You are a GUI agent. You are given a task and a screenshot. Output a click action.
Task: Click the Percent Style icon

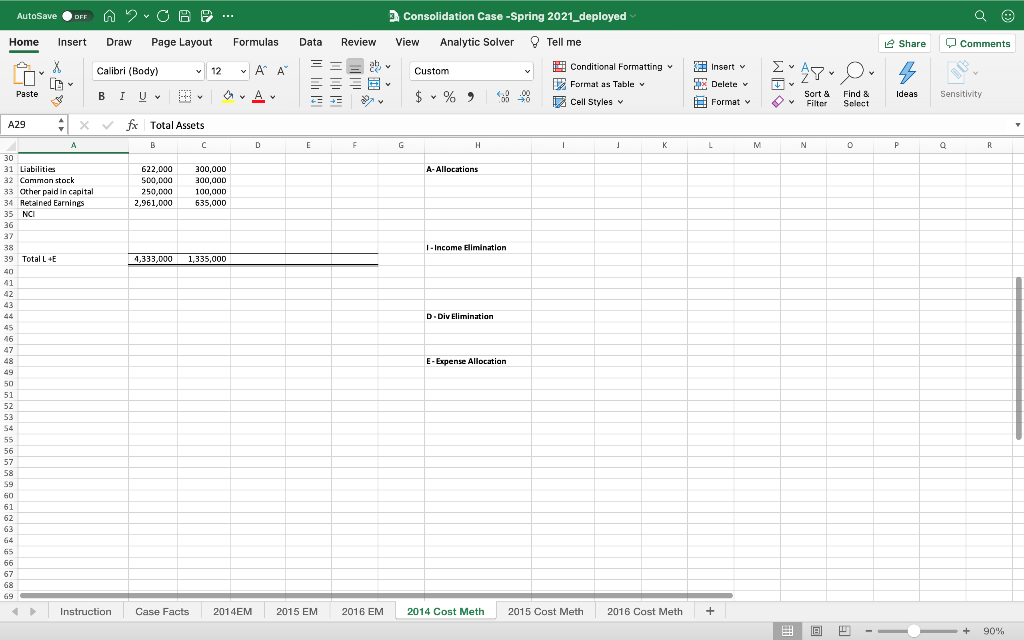(x=449, y=96)
